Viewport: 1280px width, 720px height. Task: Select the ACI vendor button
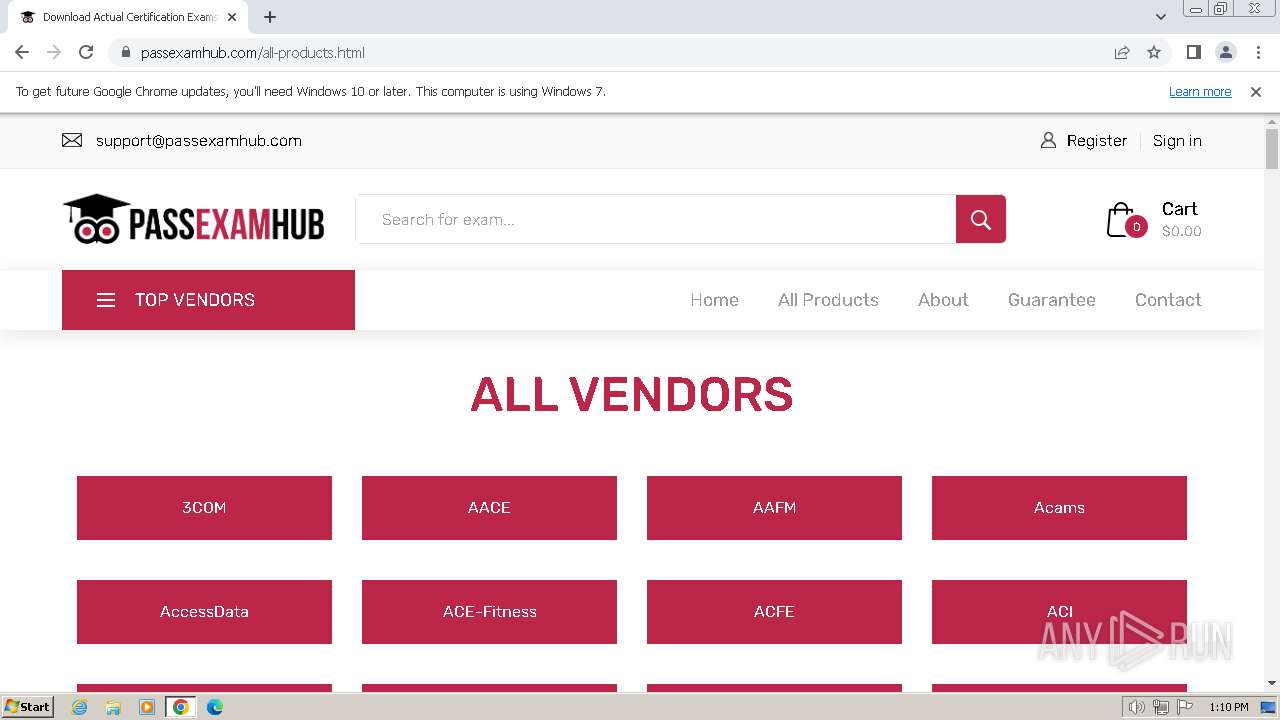1059,612
